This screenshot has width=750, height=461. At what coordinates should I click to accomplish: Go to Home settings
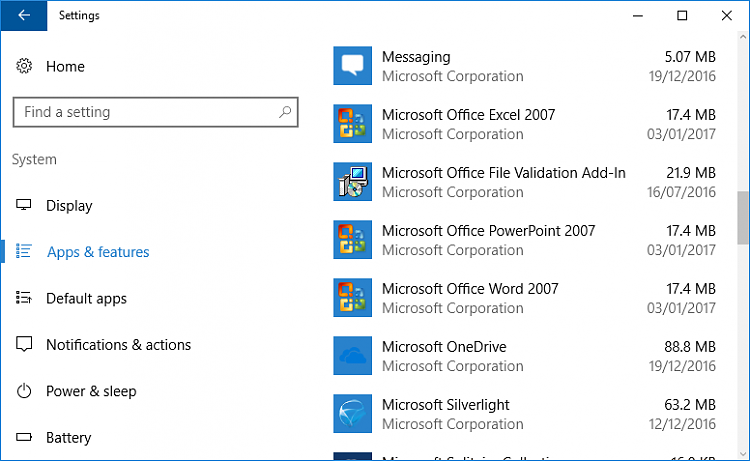[x=65, y=66]
